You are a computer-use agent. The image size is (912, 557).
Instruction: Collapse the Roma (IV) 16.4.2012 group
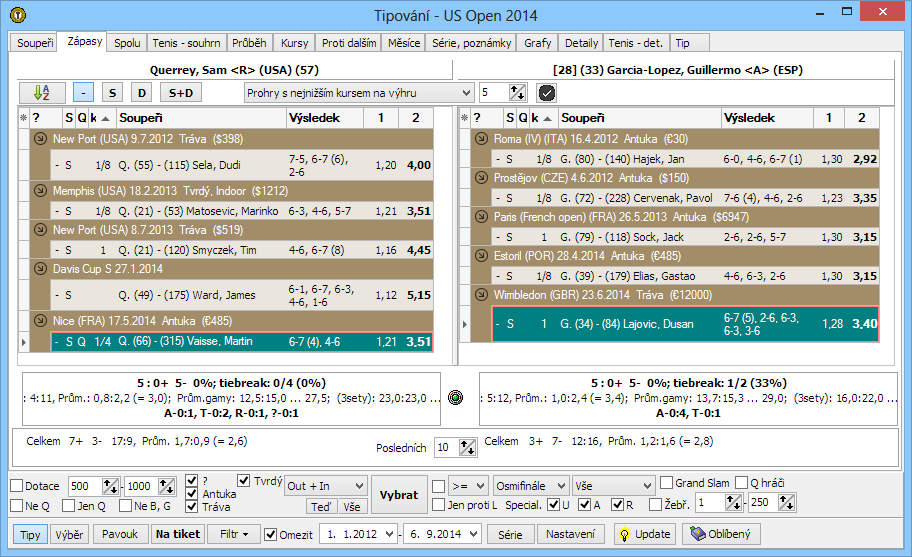pos(481,138)
